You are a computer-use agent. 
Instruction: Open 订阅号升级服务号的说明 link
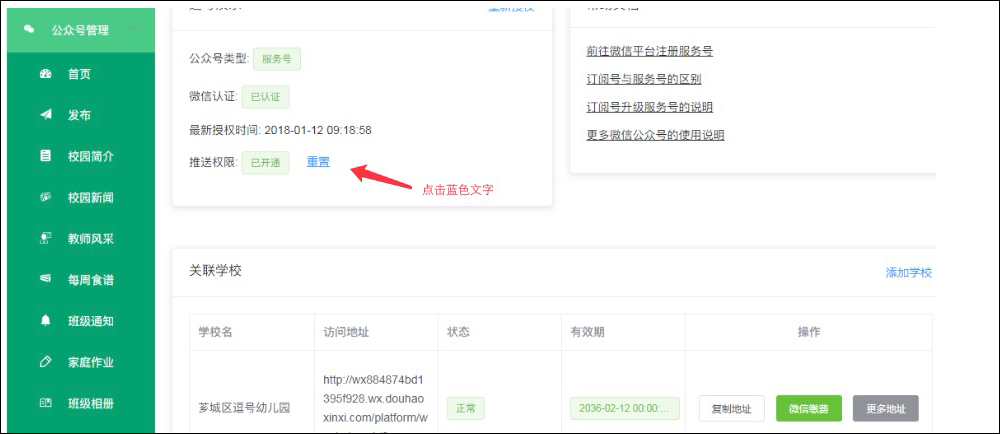tap(649, 107)
